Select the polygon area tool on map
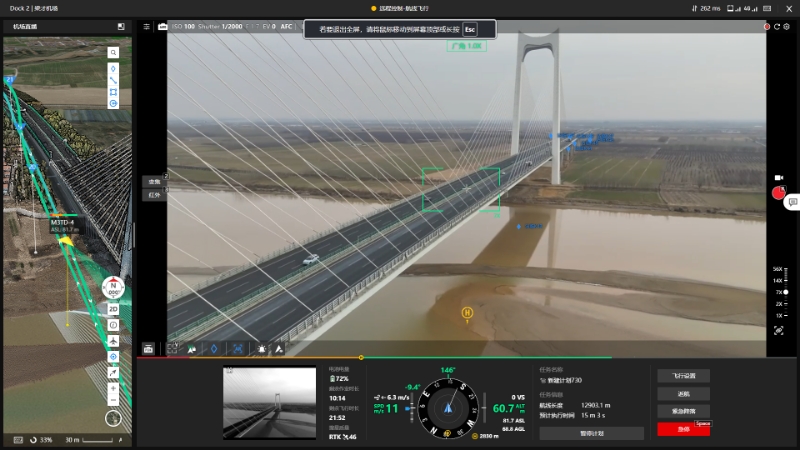This screenshot has width=800, height=450. click(114, 92)
